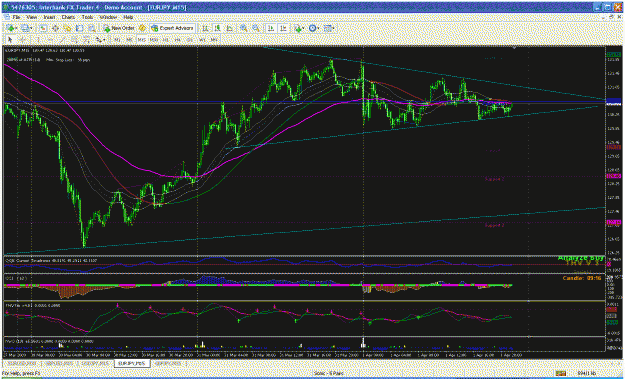The image size is (625, 379).
Task: Switch to the GBPUSD chart tab
Action: point(59,363)
